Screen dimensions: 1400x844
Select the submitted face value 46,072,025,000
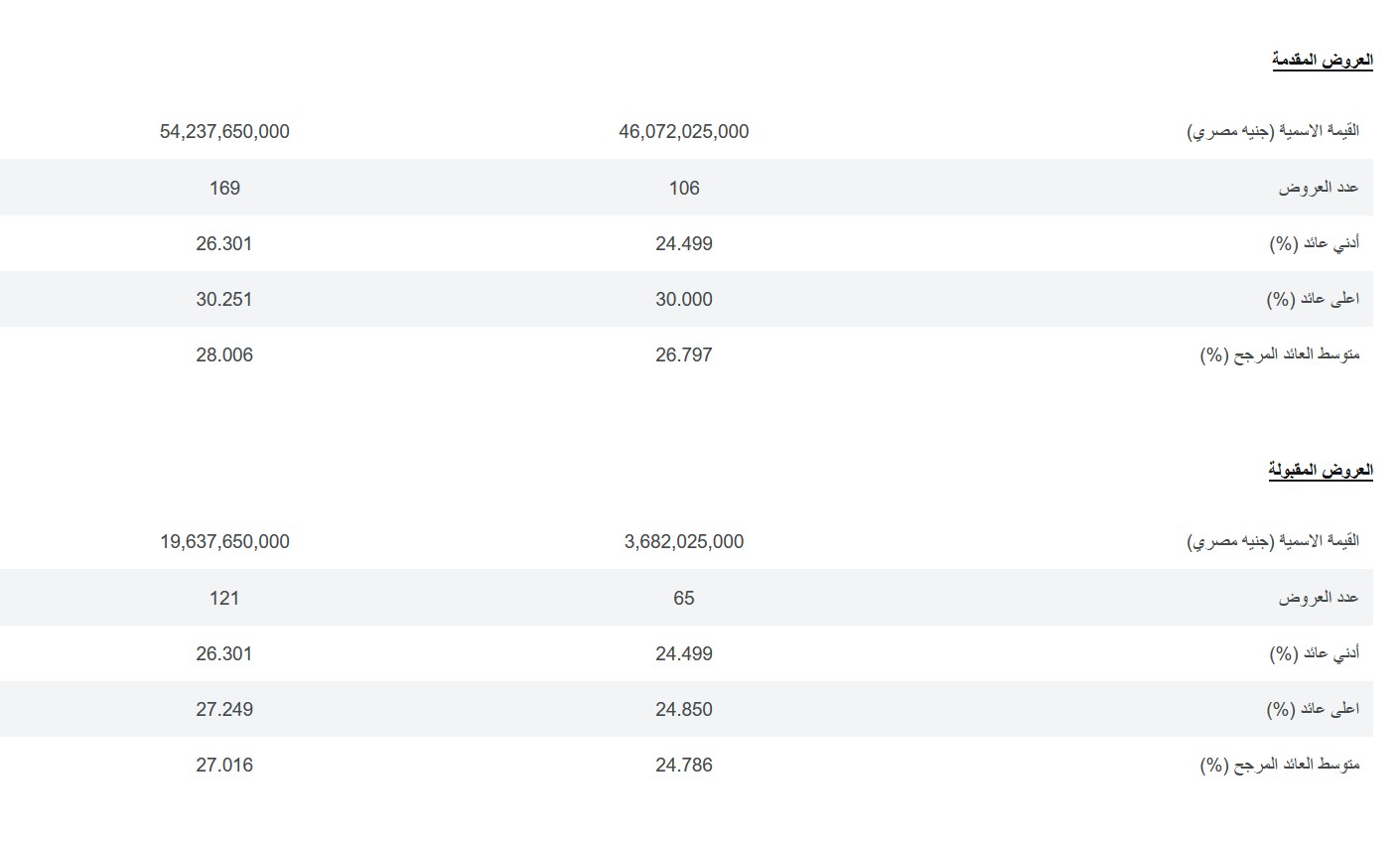684,131
